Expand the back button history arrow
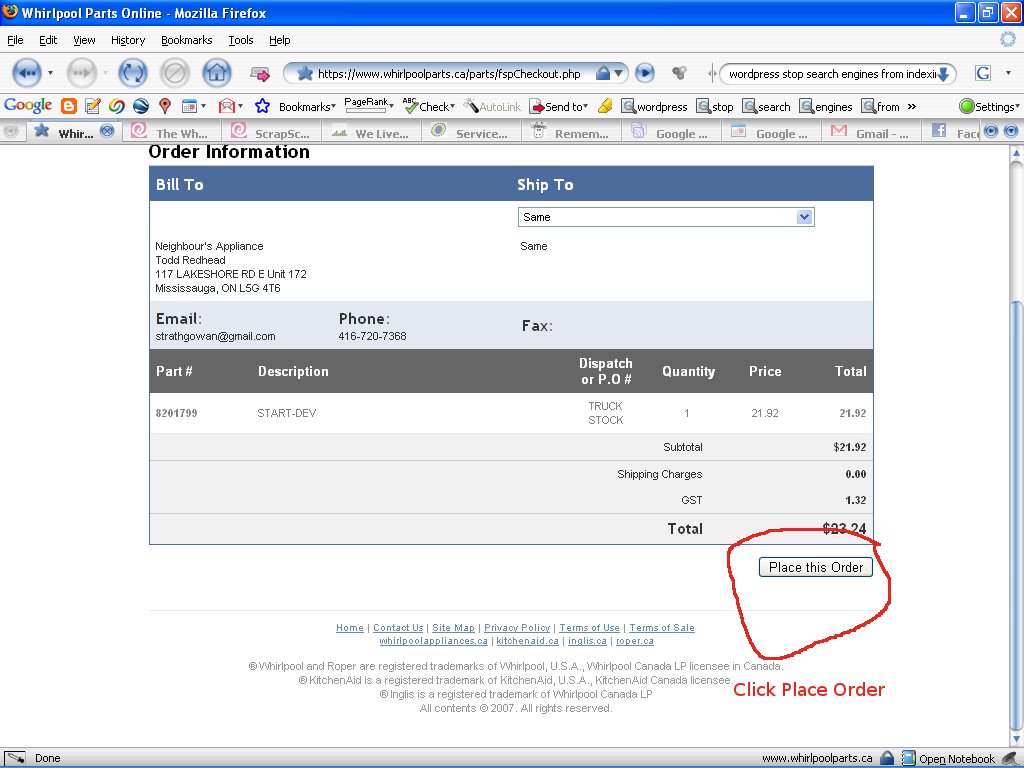The width and height of the screenshot is (1024, 768). click(x=50, y=73)
